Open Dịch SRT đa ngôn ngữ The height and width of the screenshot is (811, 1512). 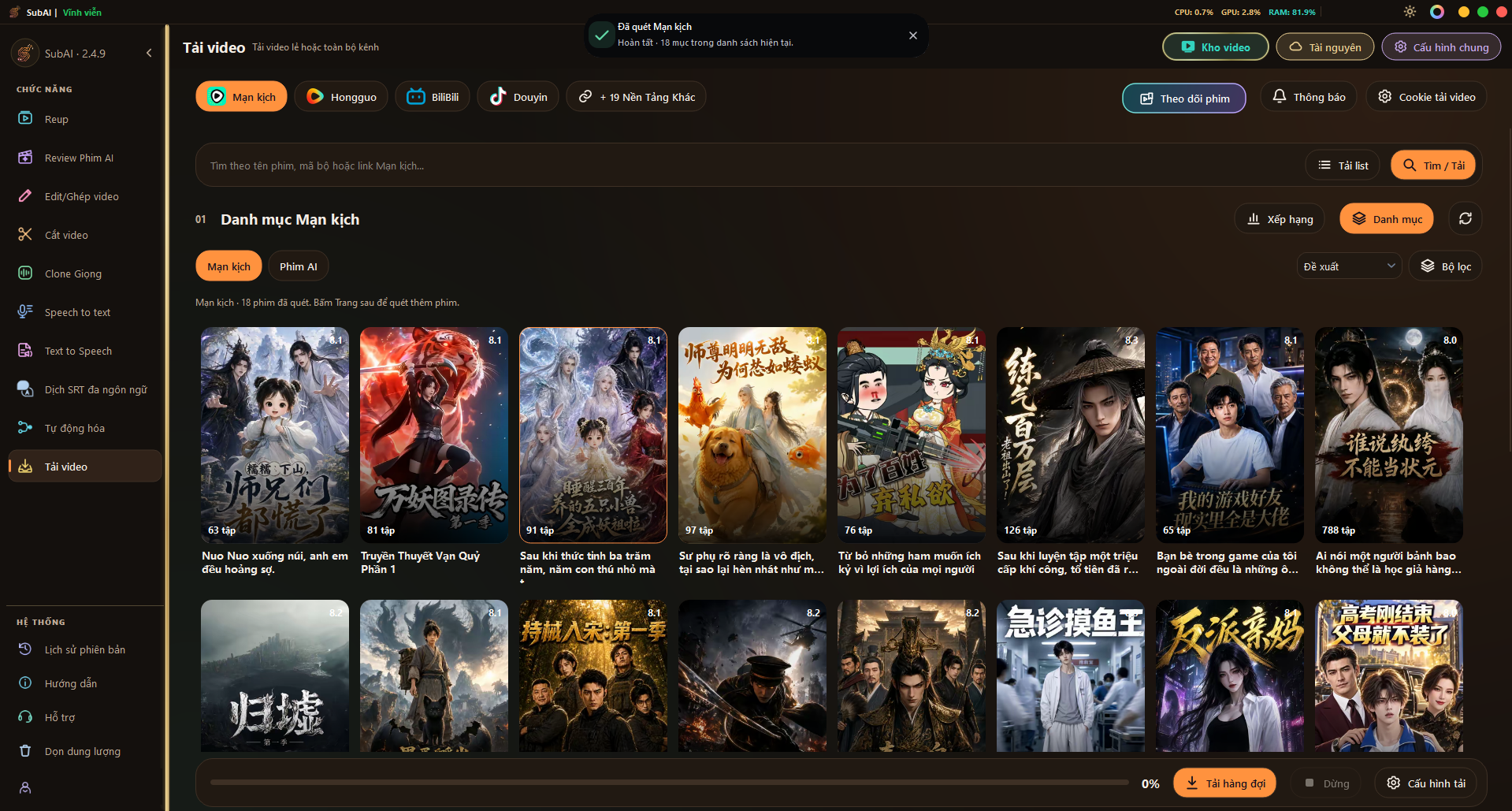point(84,389)
